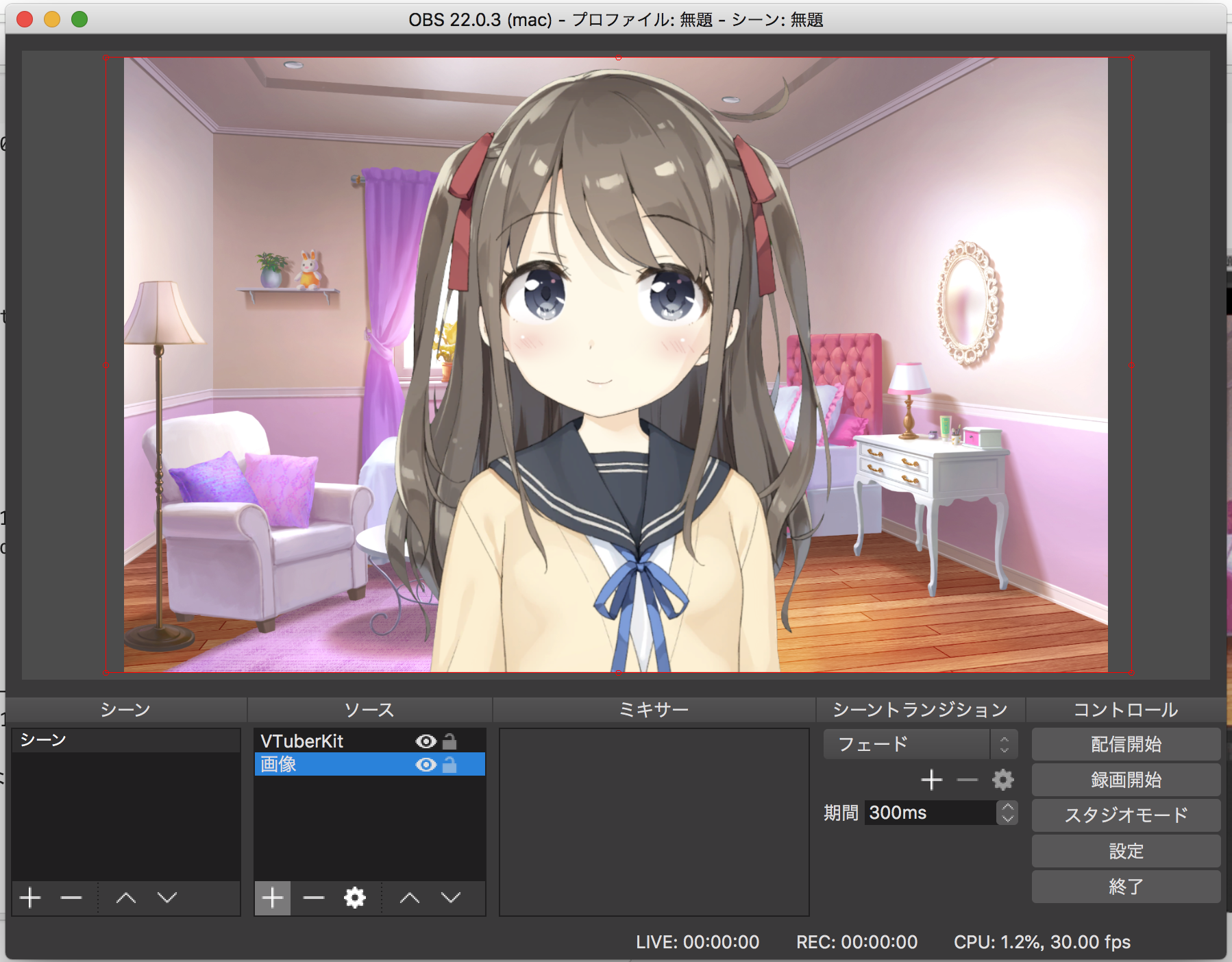Move scene up in list

tap(126, 898)
